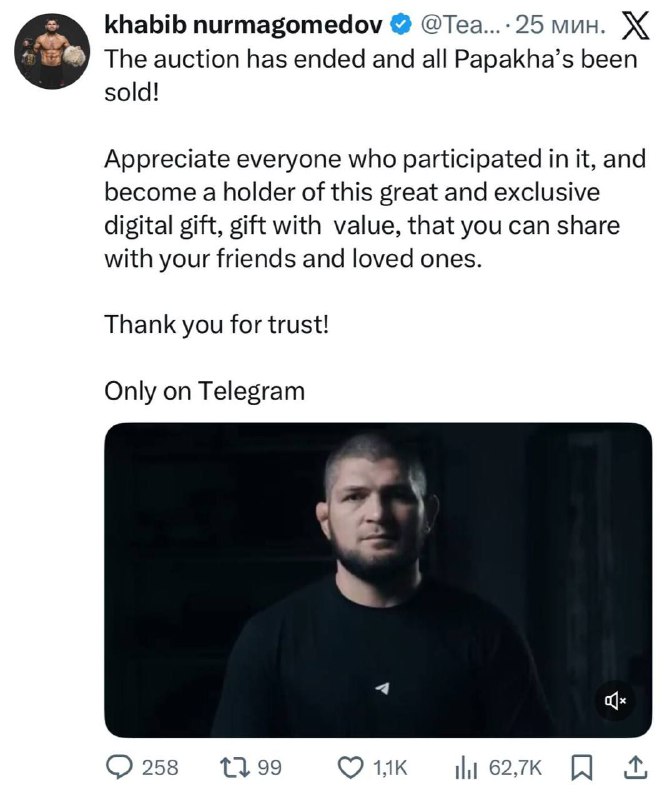
Task: Click the 258 replies count
Action: 160,767
